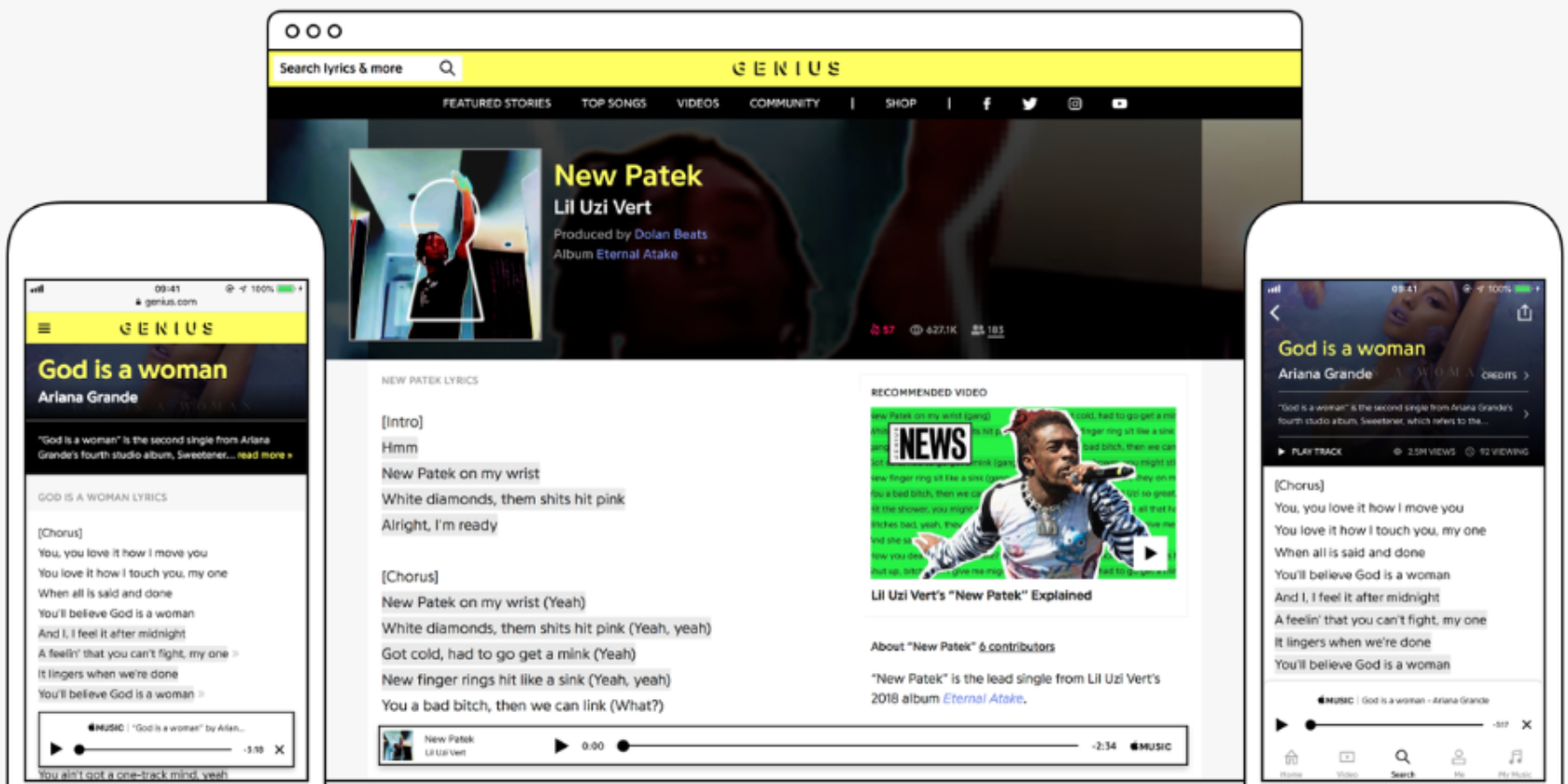
Task: Tap the share icon on the right phone
Action: [1524, 314]
